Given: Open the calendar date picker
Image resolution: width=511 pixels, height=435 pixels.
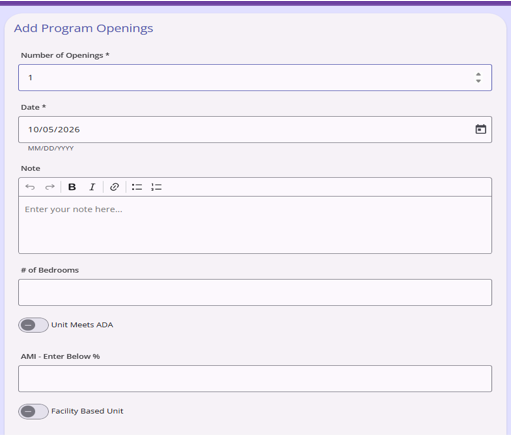Looking at the screenshot, I should [x=480, y=129].
